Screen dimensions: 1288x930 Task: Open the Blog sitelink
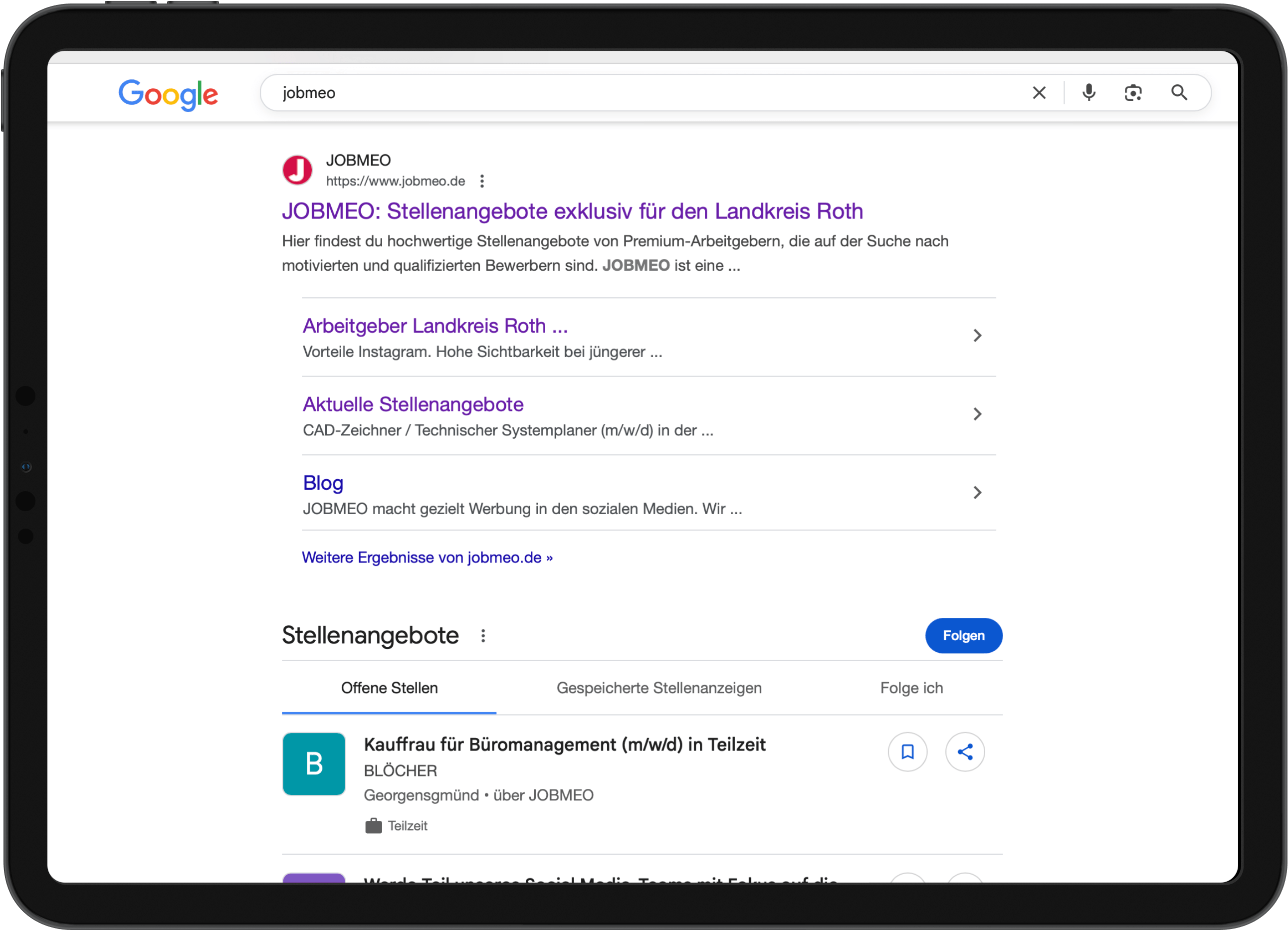click(x=323, y=483)
